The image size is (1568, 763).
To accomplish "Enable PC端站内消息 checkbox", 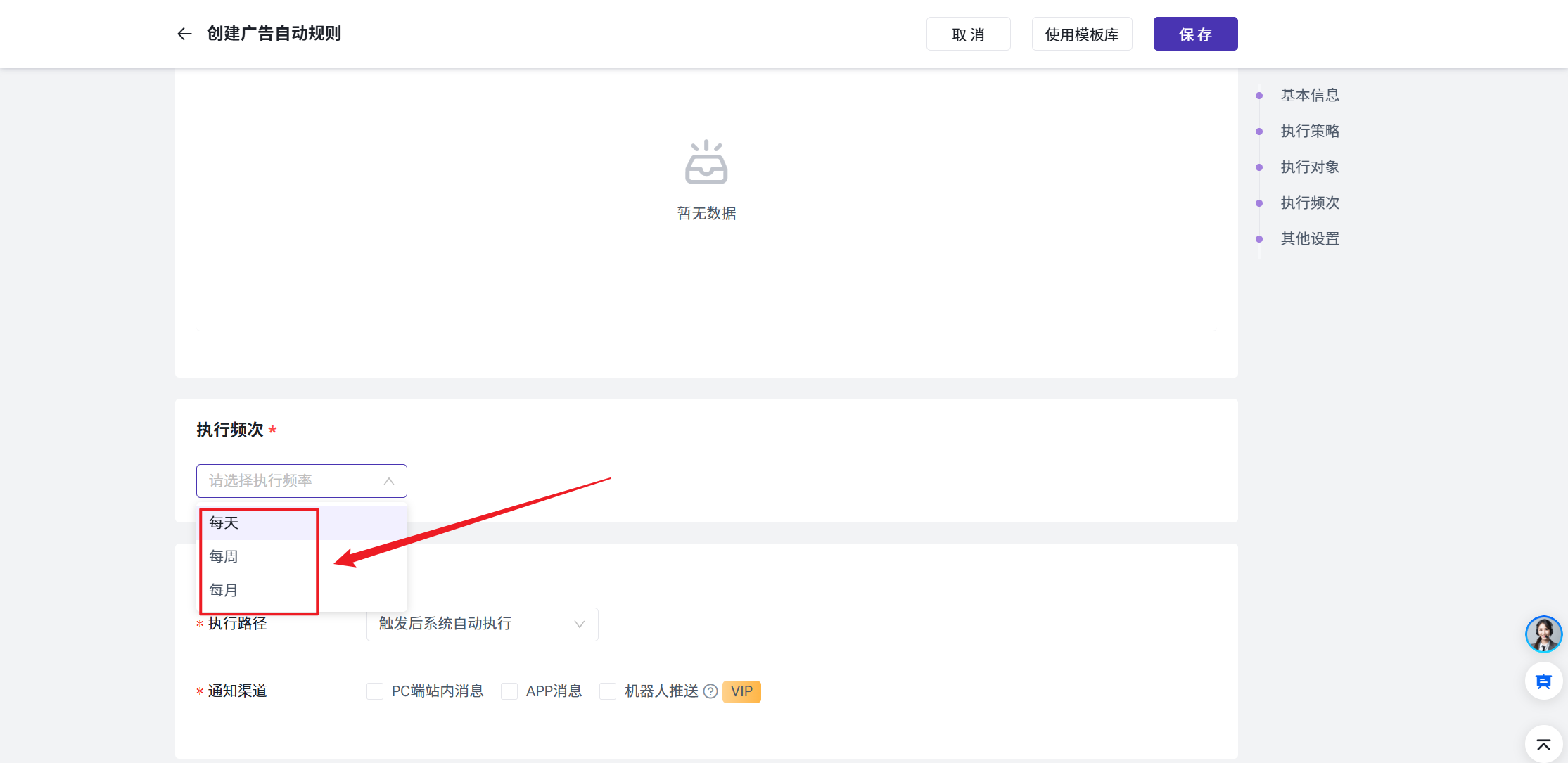I will coord(375,691).
